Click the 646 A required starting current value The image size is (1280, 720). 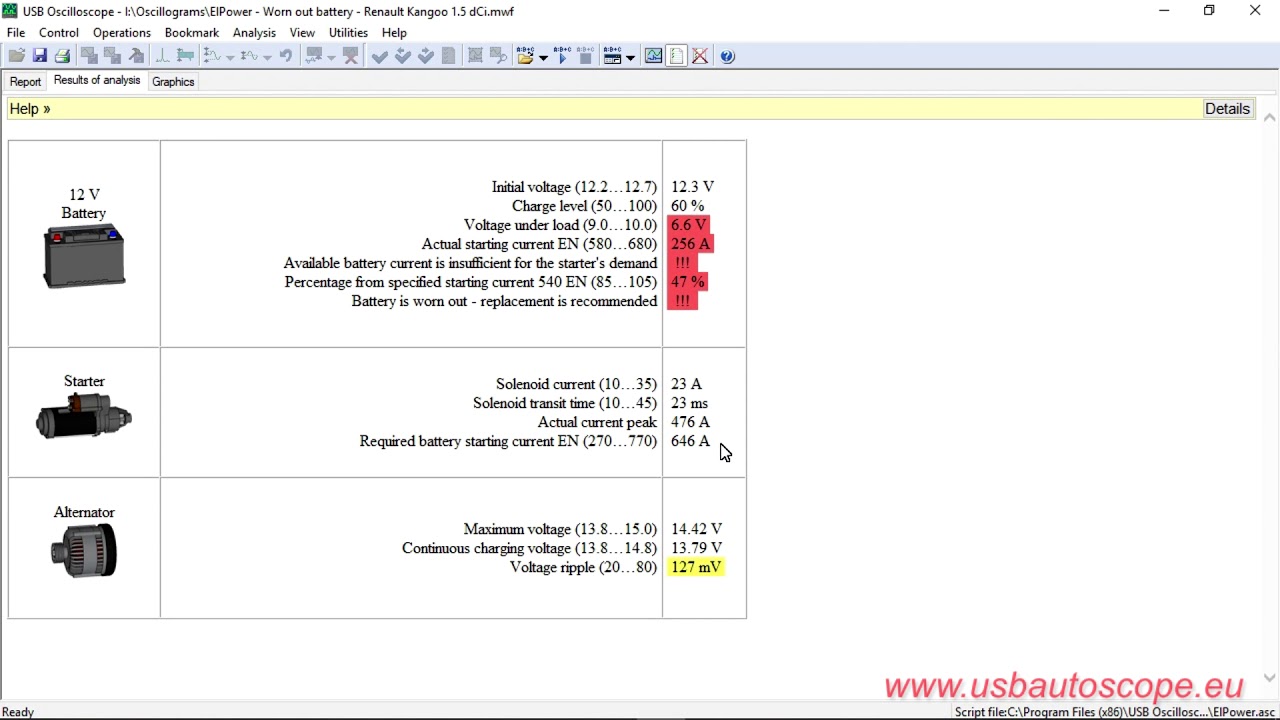[690, 441]
